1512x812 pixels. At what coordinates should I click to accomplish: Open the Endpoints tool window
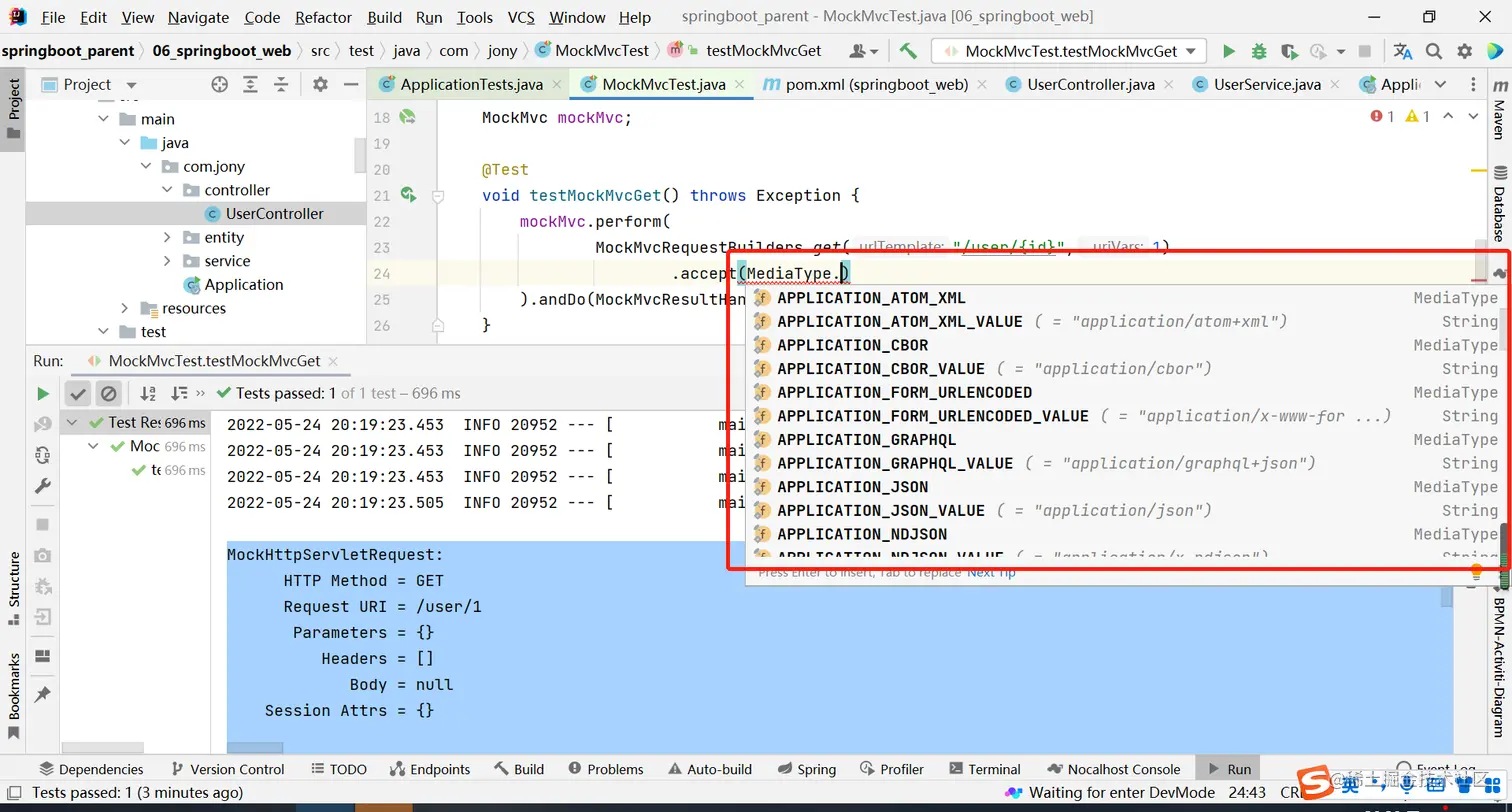click(429, 769)
